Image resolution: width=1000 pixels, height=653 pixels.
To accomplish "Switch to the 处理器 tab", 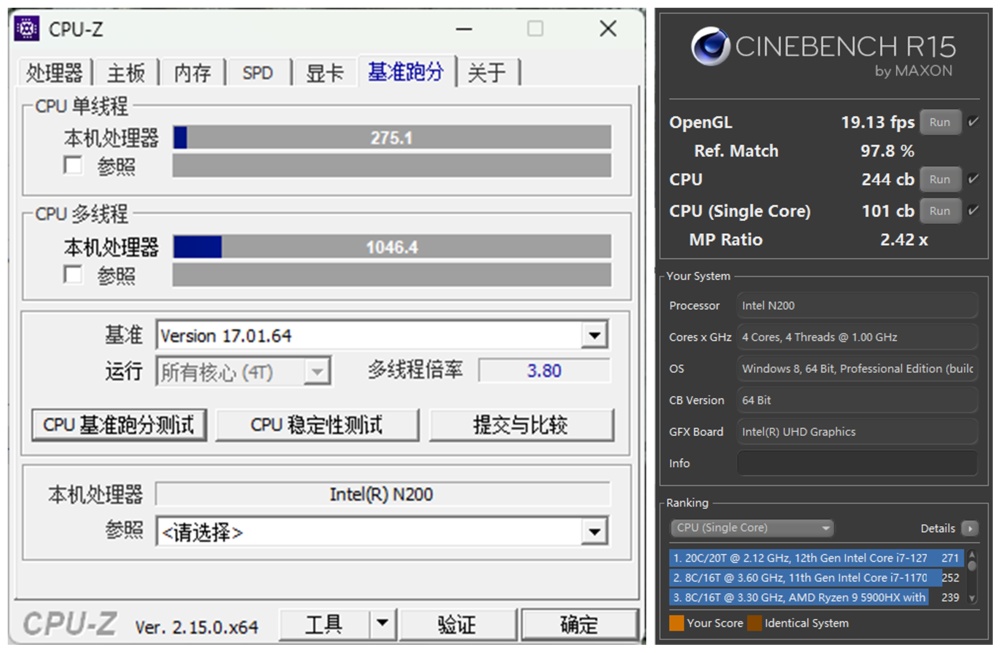I will (x=54, y=73).
